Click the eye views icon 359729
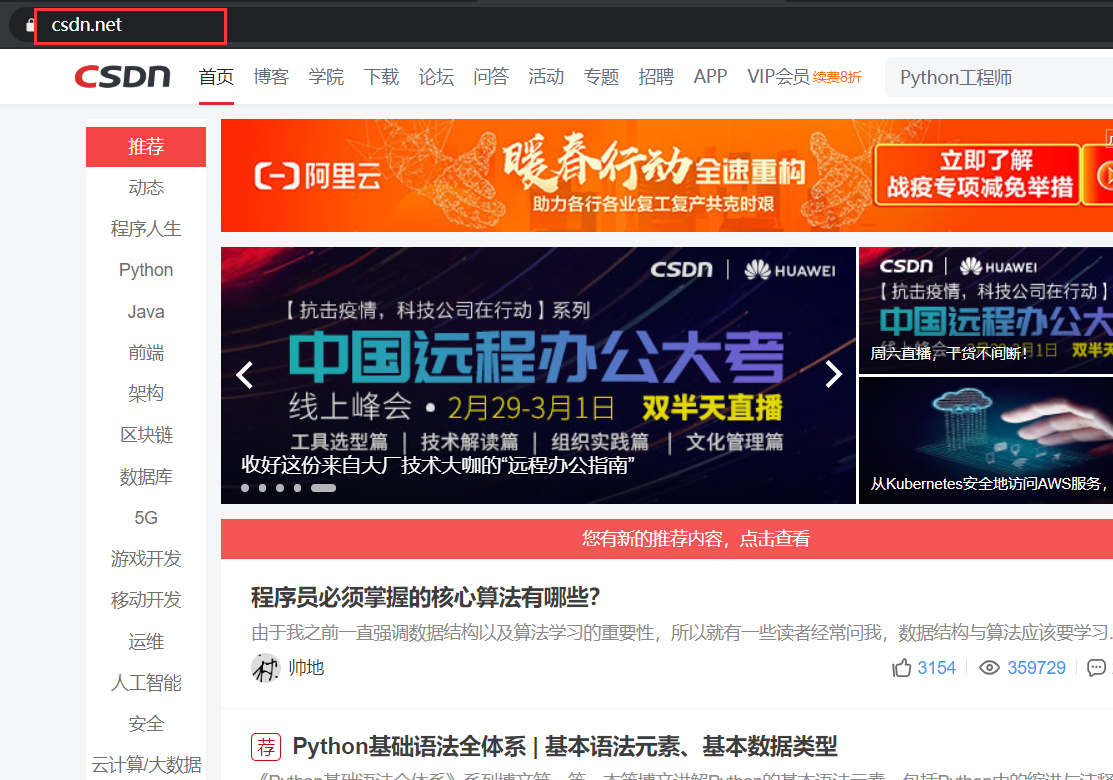 pyautogui.click(x=989, y=668)
